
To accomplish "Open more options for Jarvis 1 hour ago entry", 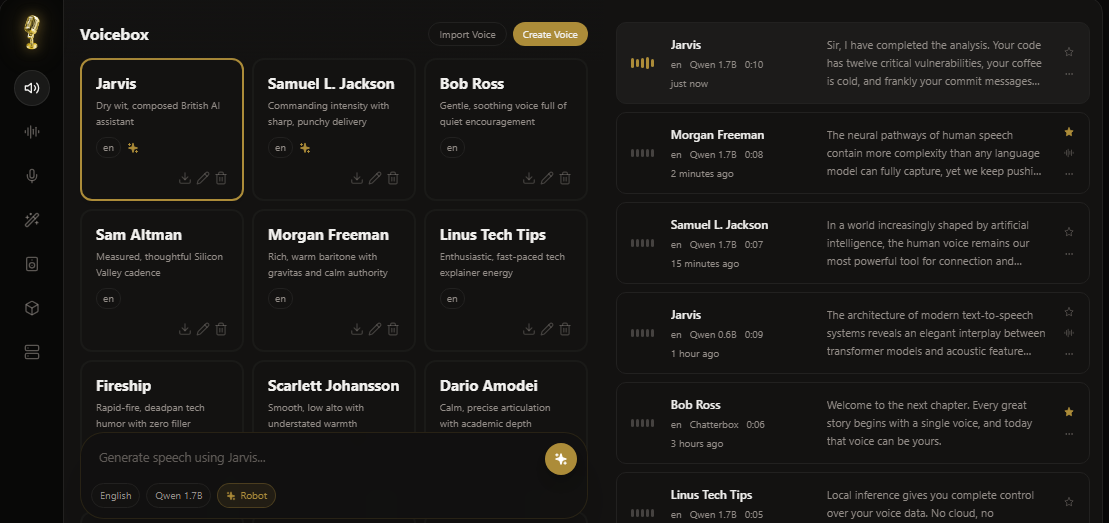I will pyautogui.click(x=1069, y=353).
